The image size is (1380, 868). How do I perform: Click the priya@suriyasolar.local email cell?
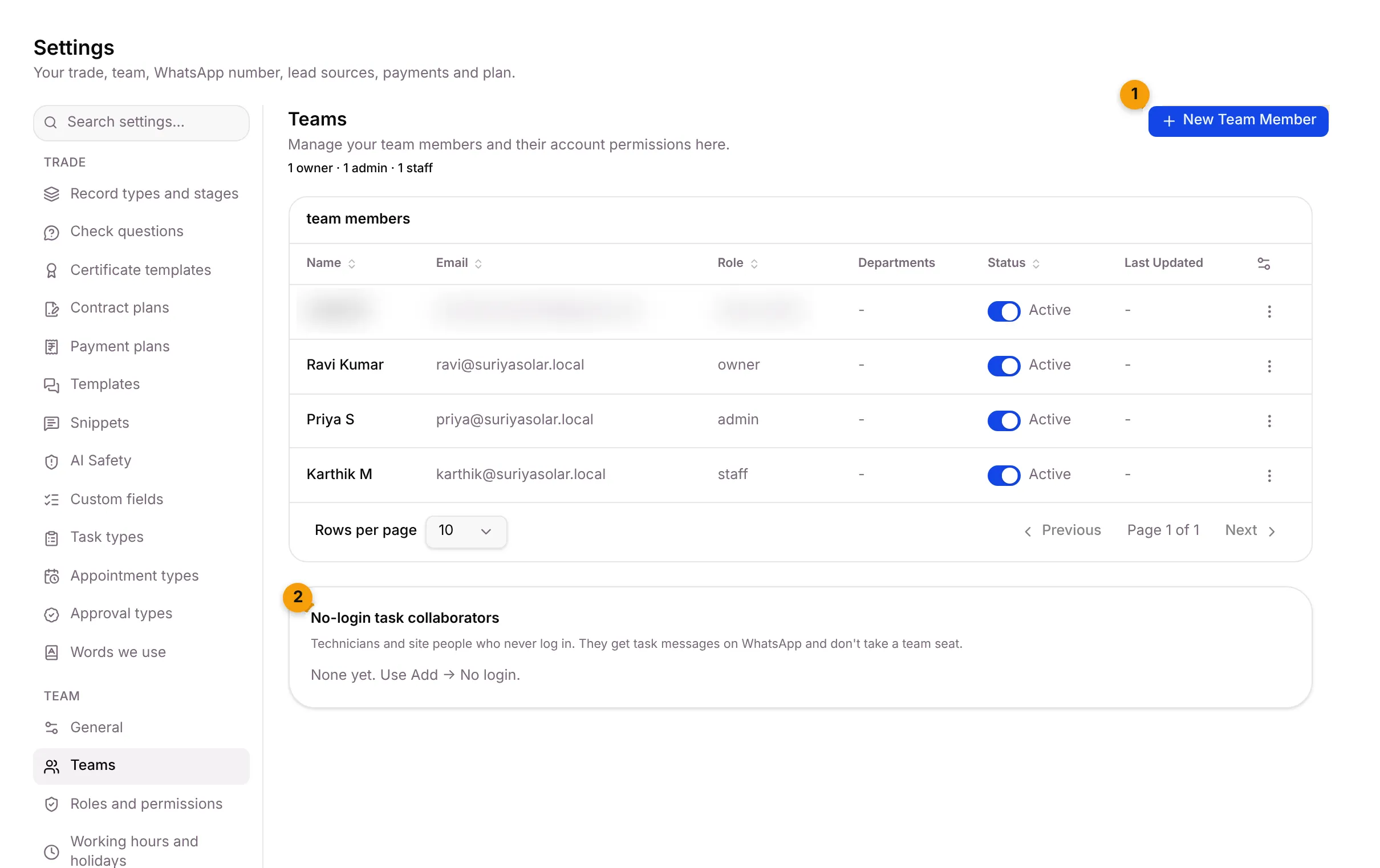pyautogui.click(x=514, y=420)
